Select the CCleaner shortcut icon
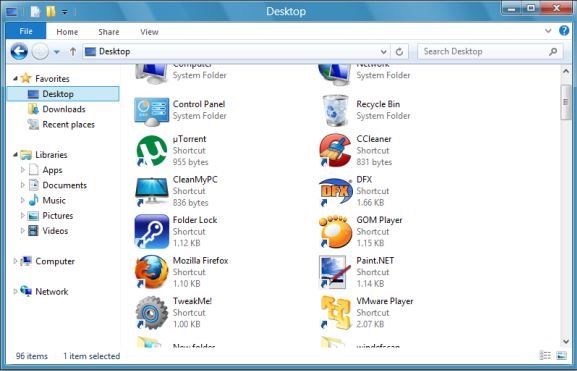This screenshot has width=577, height=371. pos(335,151)
